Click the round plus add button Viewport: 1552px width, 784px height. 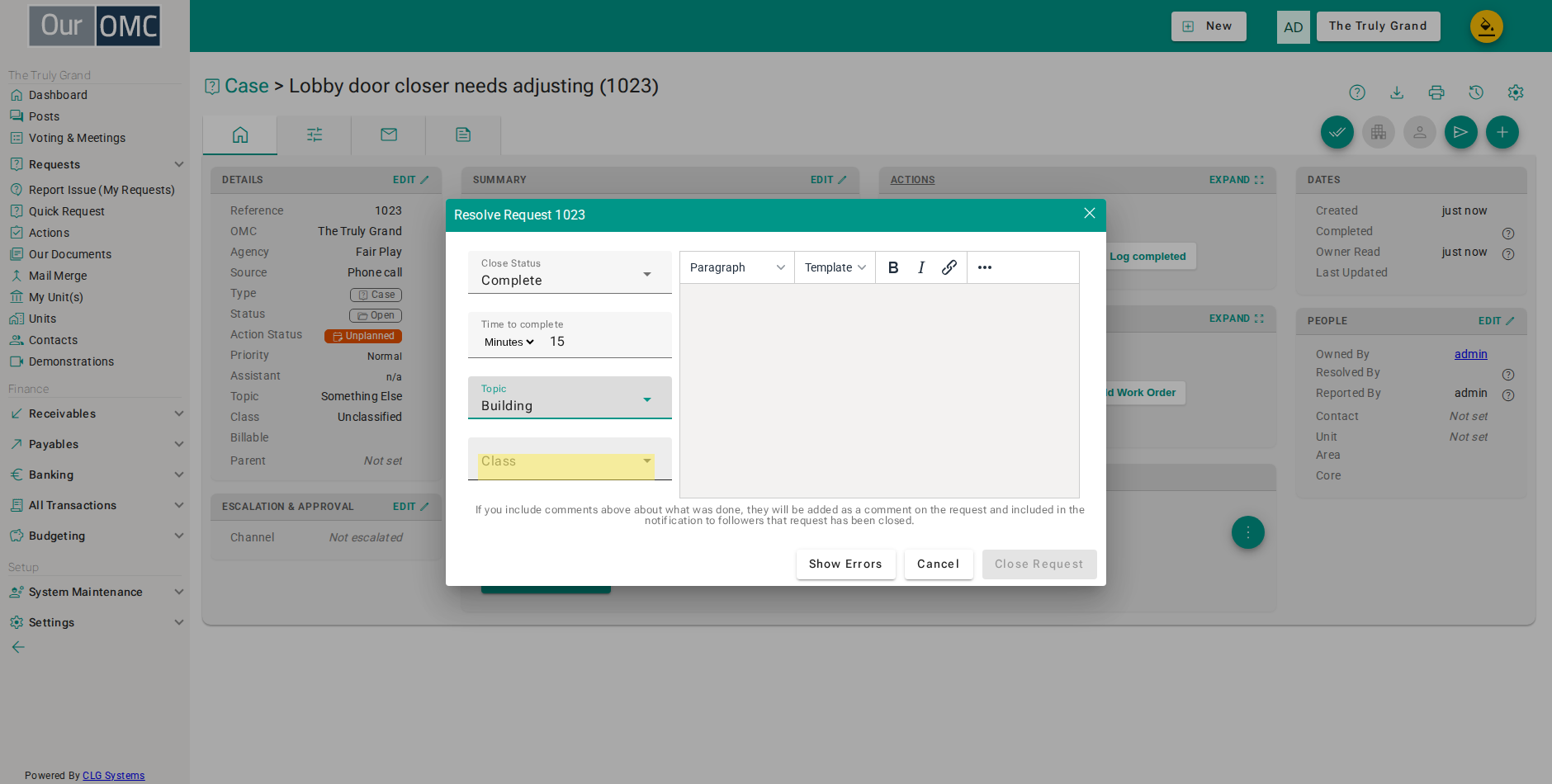(x=1502, y=132)
